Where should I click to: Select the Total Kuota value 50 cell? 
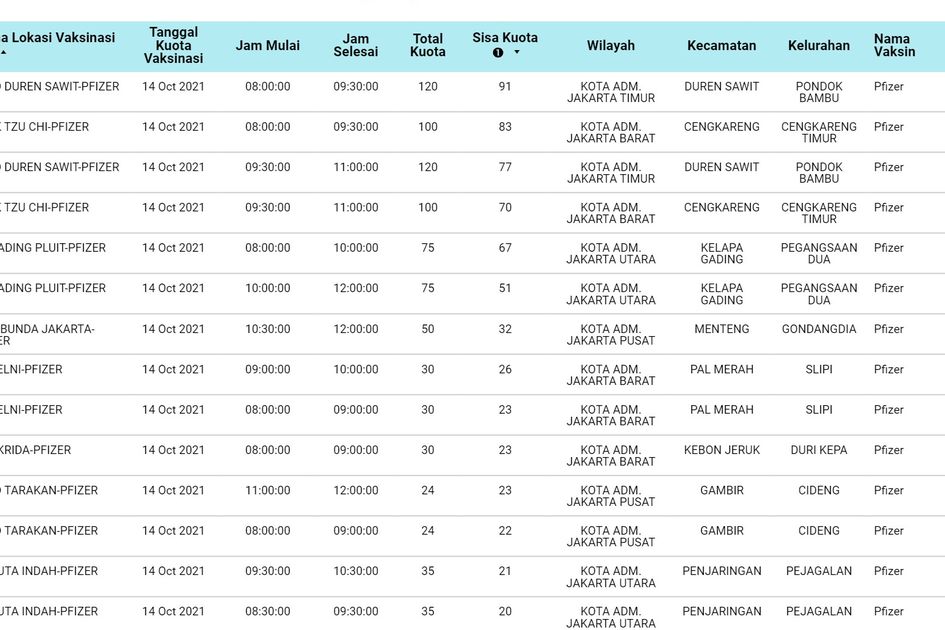(428, 329)
